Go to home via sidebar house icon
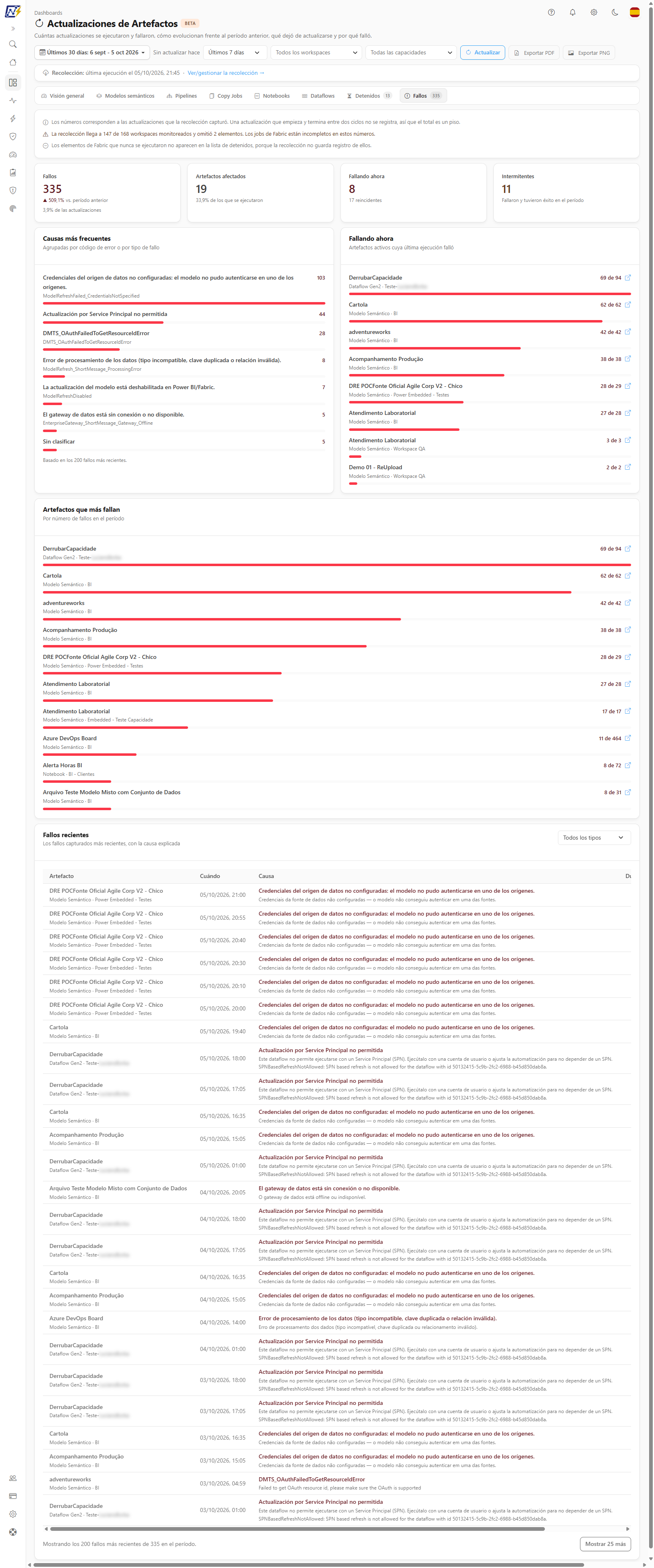The height and width of the screenshot is (1568, 654). (x=13, y=63)
